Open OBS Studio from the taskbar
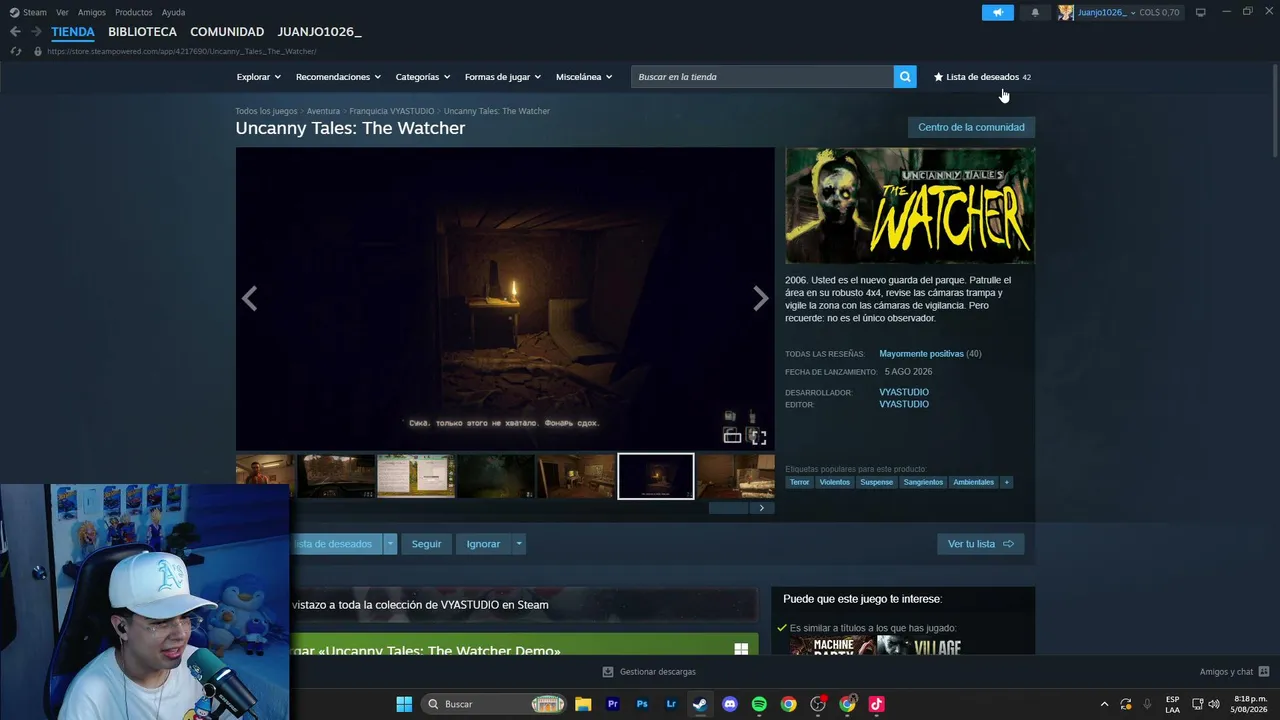The image size is (1280, 720). [818, 704]
